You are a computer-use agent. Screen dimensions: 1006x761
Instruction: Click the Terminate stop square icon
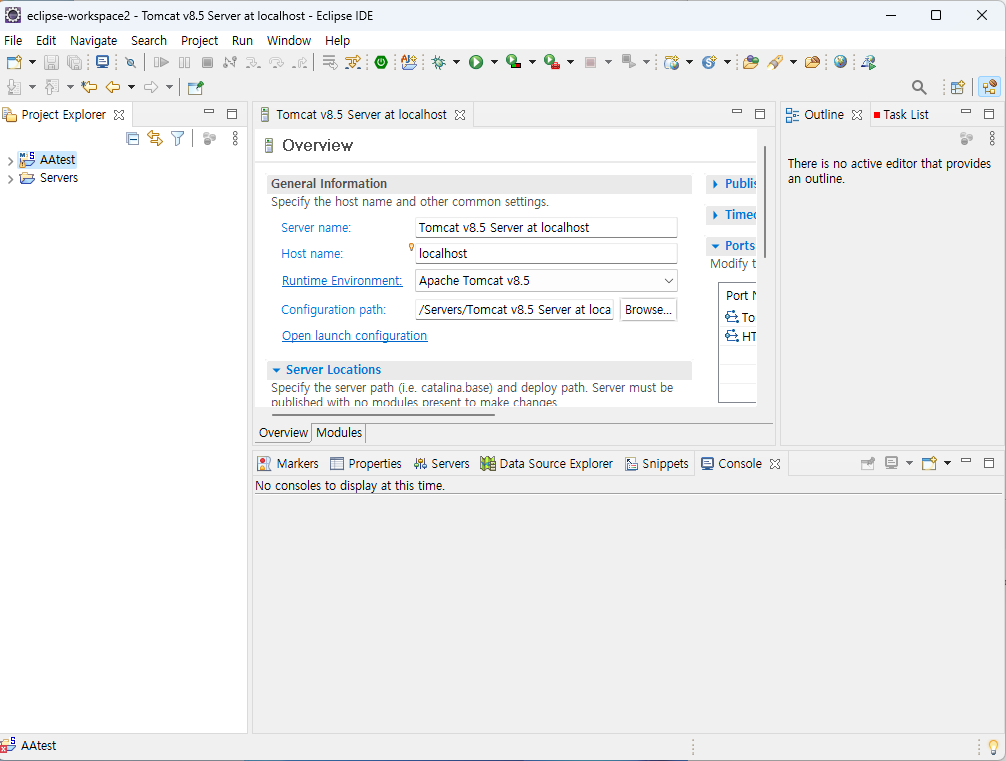coord(207,62)
